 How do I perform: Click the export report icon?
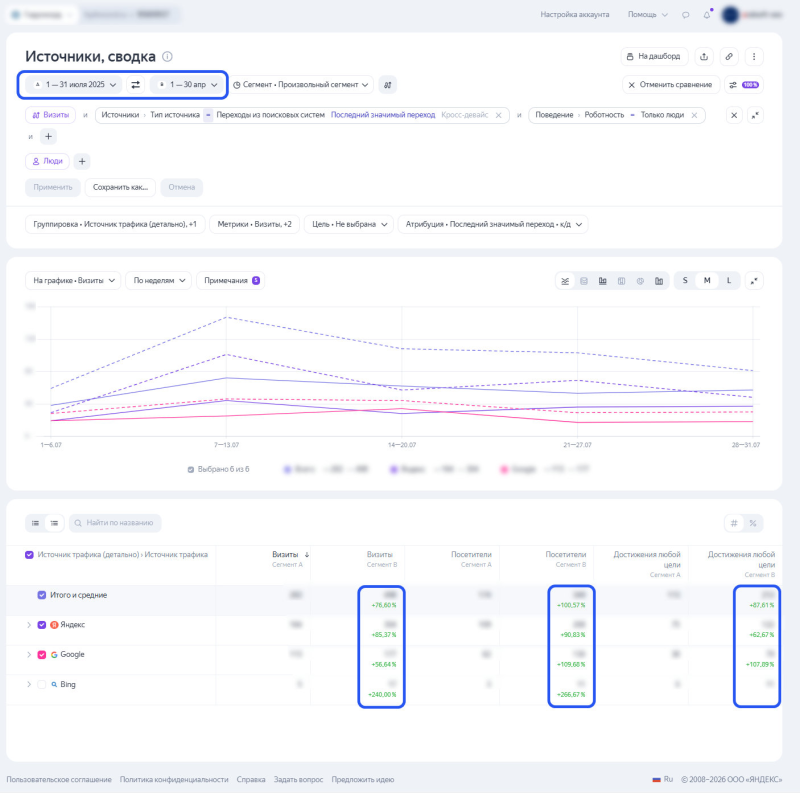[704, 57]
